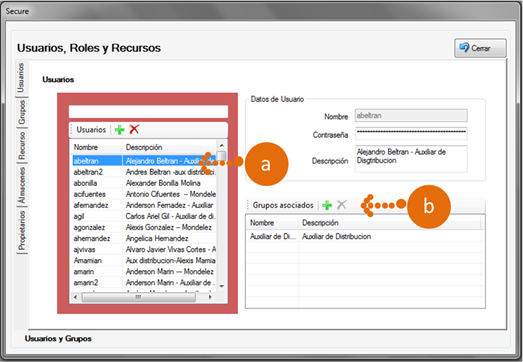Open the Recurso vertical tab
The width and height of the screenshot is (523, 362).
coord(21,145)
